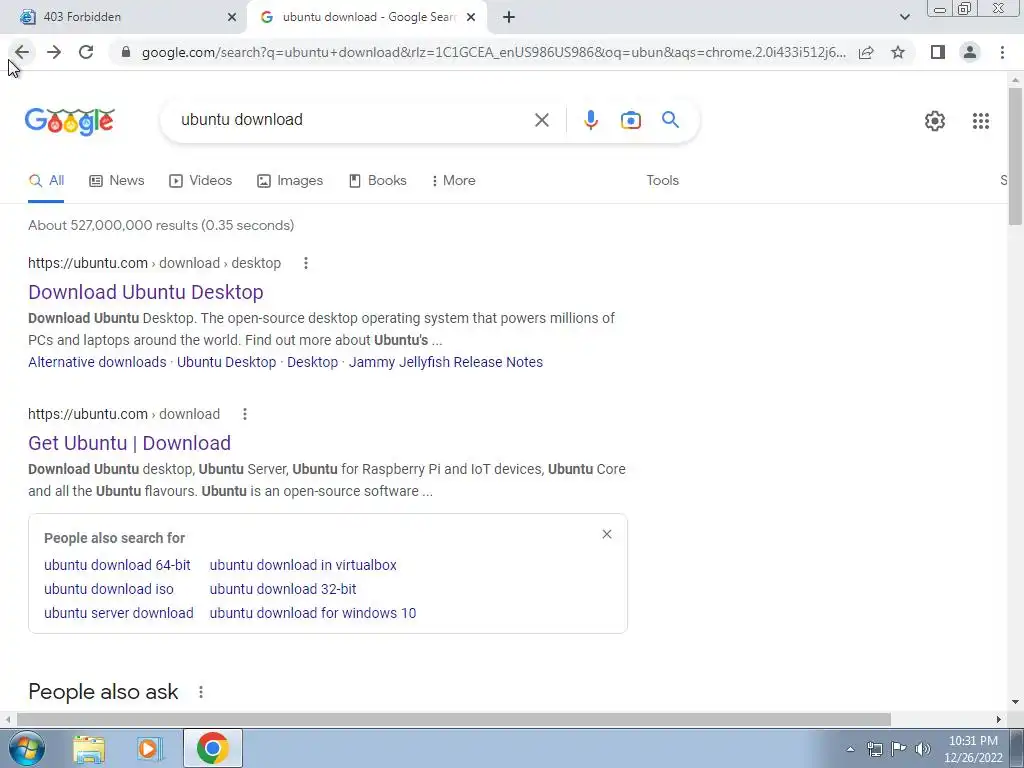Switch to Videos results
The image size is (1024, 768).
click(200, 181)
